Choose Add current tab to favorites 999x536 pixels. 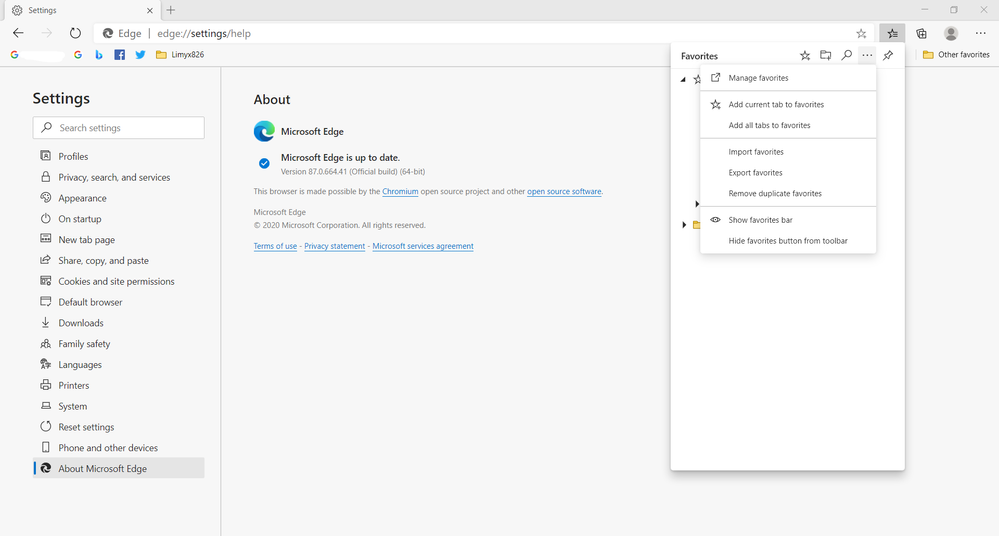tap(788, 105)
